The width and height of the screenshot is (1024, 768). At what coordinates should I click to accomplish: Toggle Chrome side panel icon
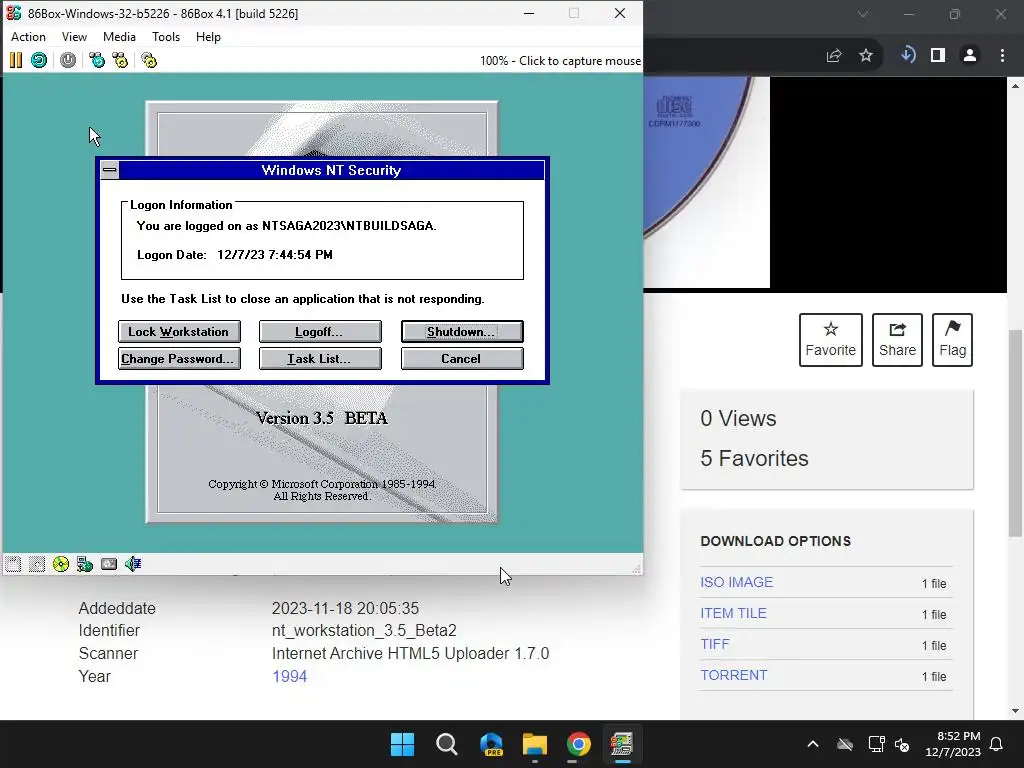[x=938, y=56]
